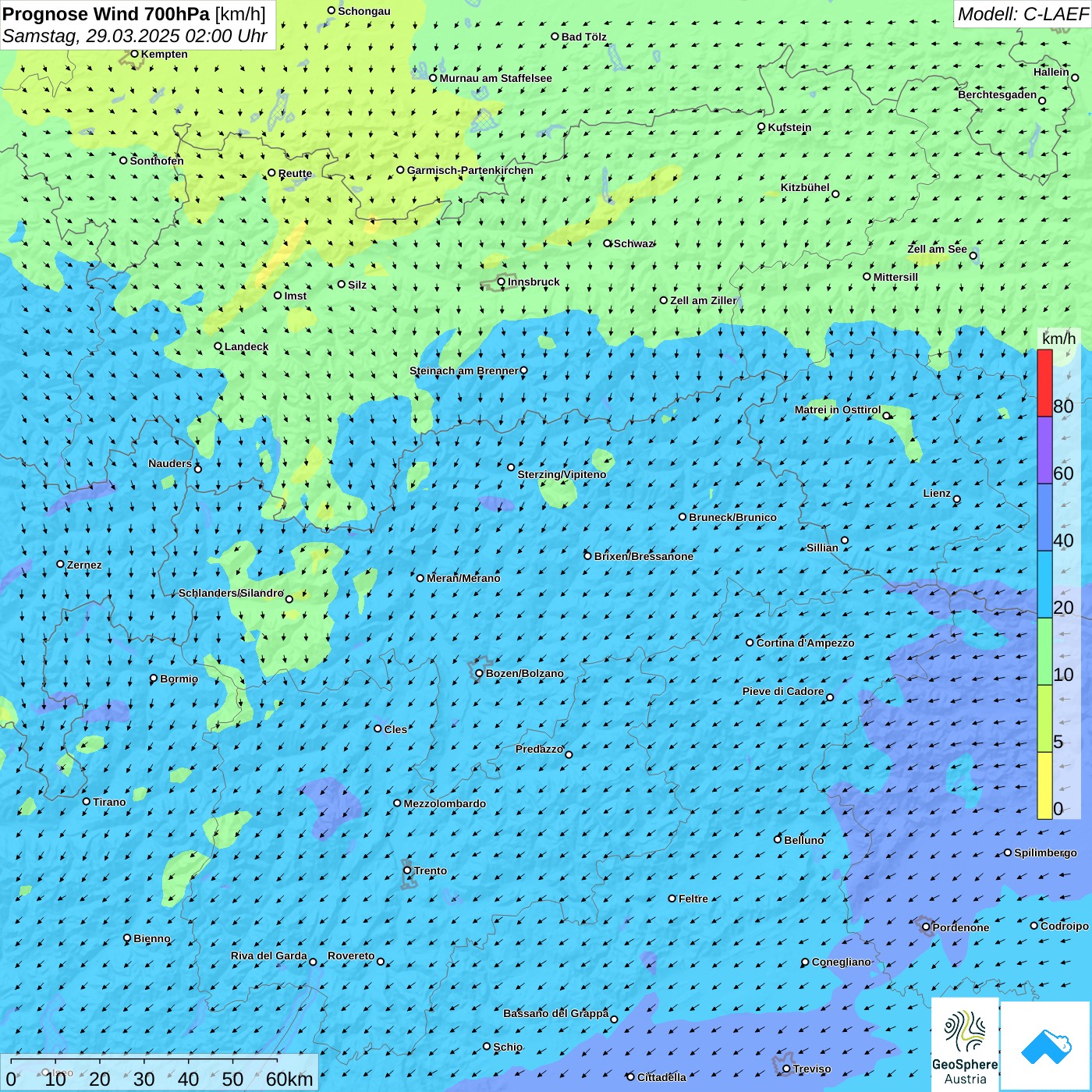Click the Belluno city label
This screenshot has width=1092, height=1092.
coord(803,840)
